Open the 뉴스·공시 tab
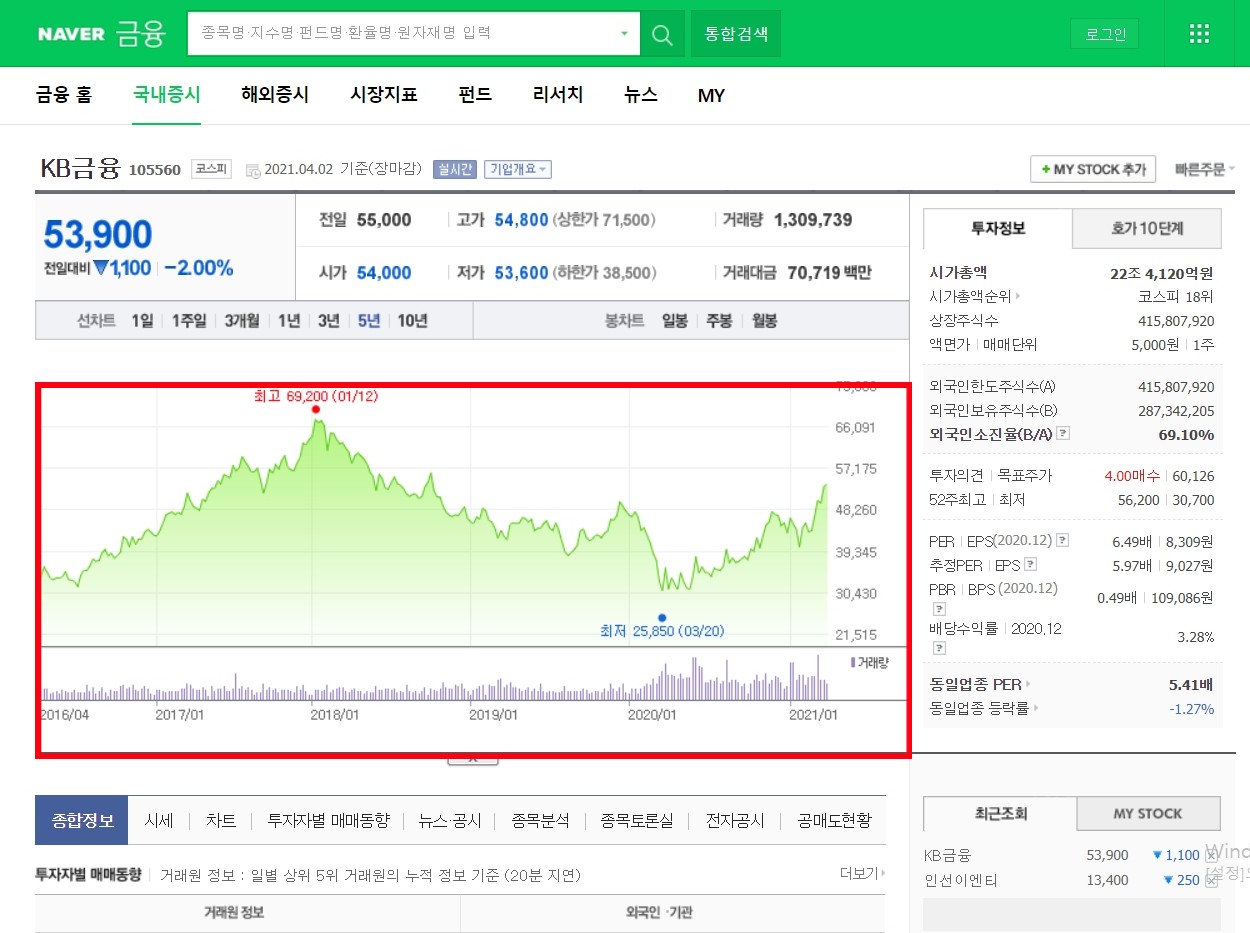Image resolution: width=1250 pixels, height=933 pixels. 450,821
